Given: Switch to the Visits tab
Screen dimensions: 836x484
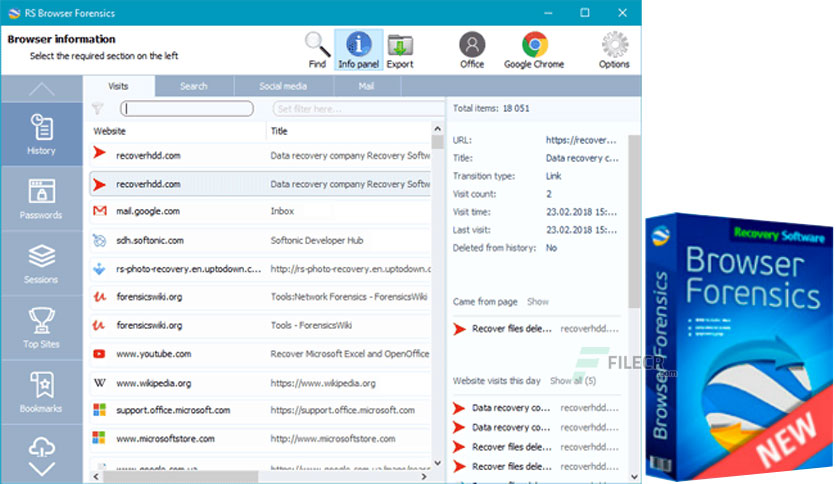Looking at the screenshot, I should tap(118, 86).
